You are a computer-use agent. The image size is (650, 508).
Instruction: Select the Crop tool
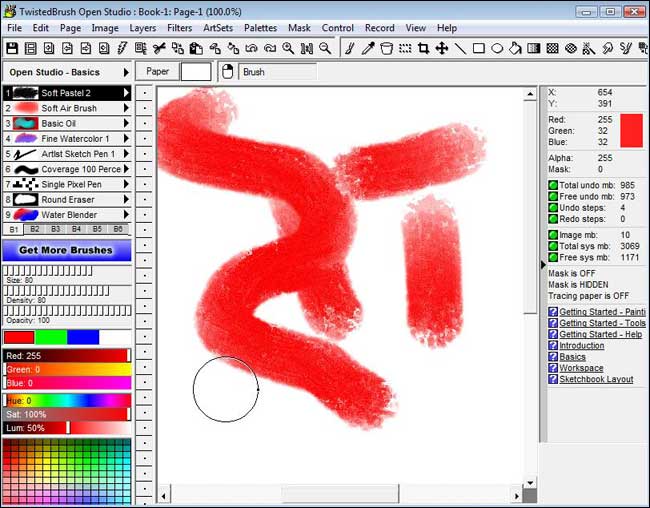pyautogui.click(x=423, y=49)
